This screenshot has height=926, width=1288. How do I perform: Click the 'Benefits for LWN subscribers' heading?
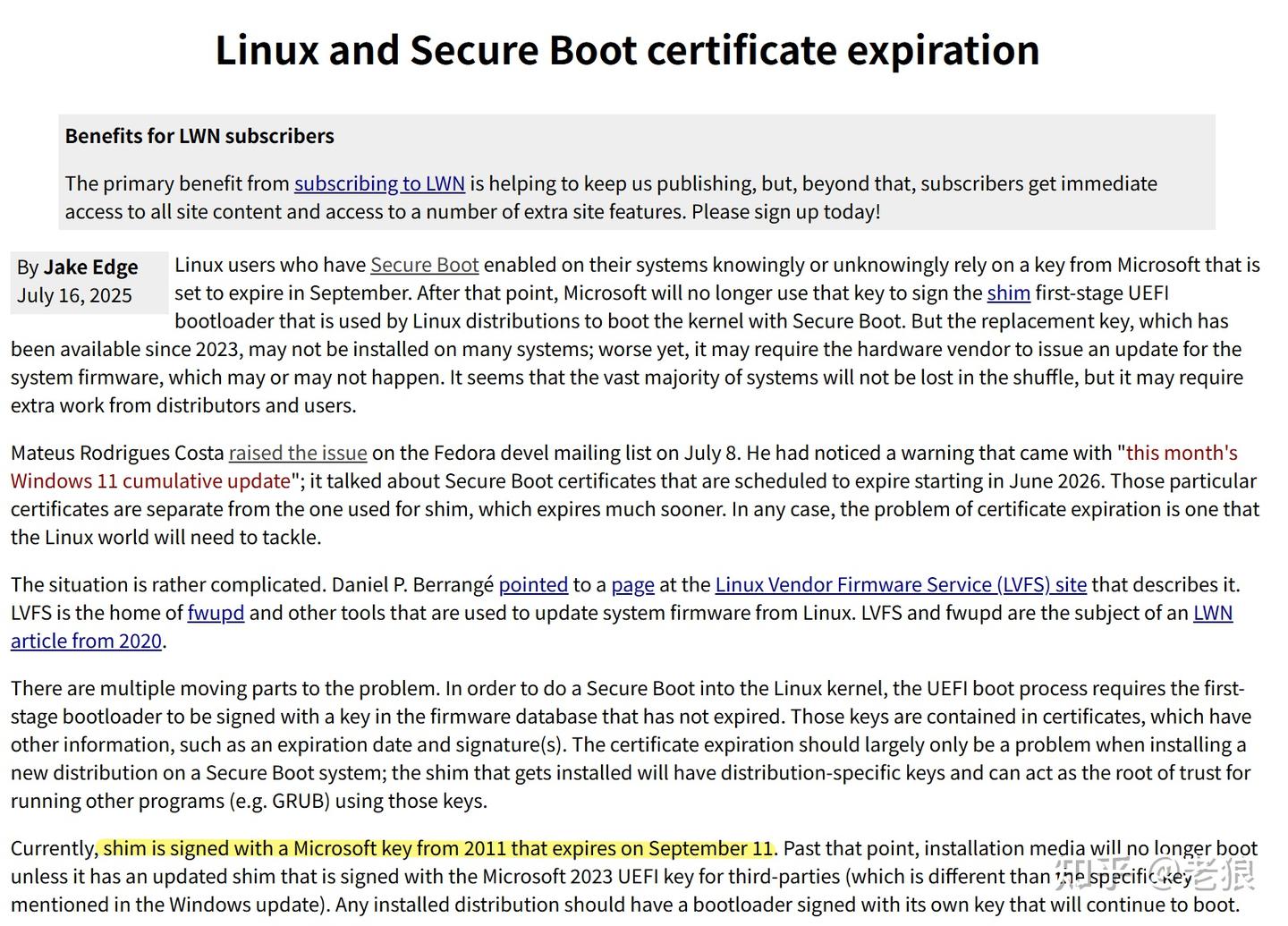(199, 136)
